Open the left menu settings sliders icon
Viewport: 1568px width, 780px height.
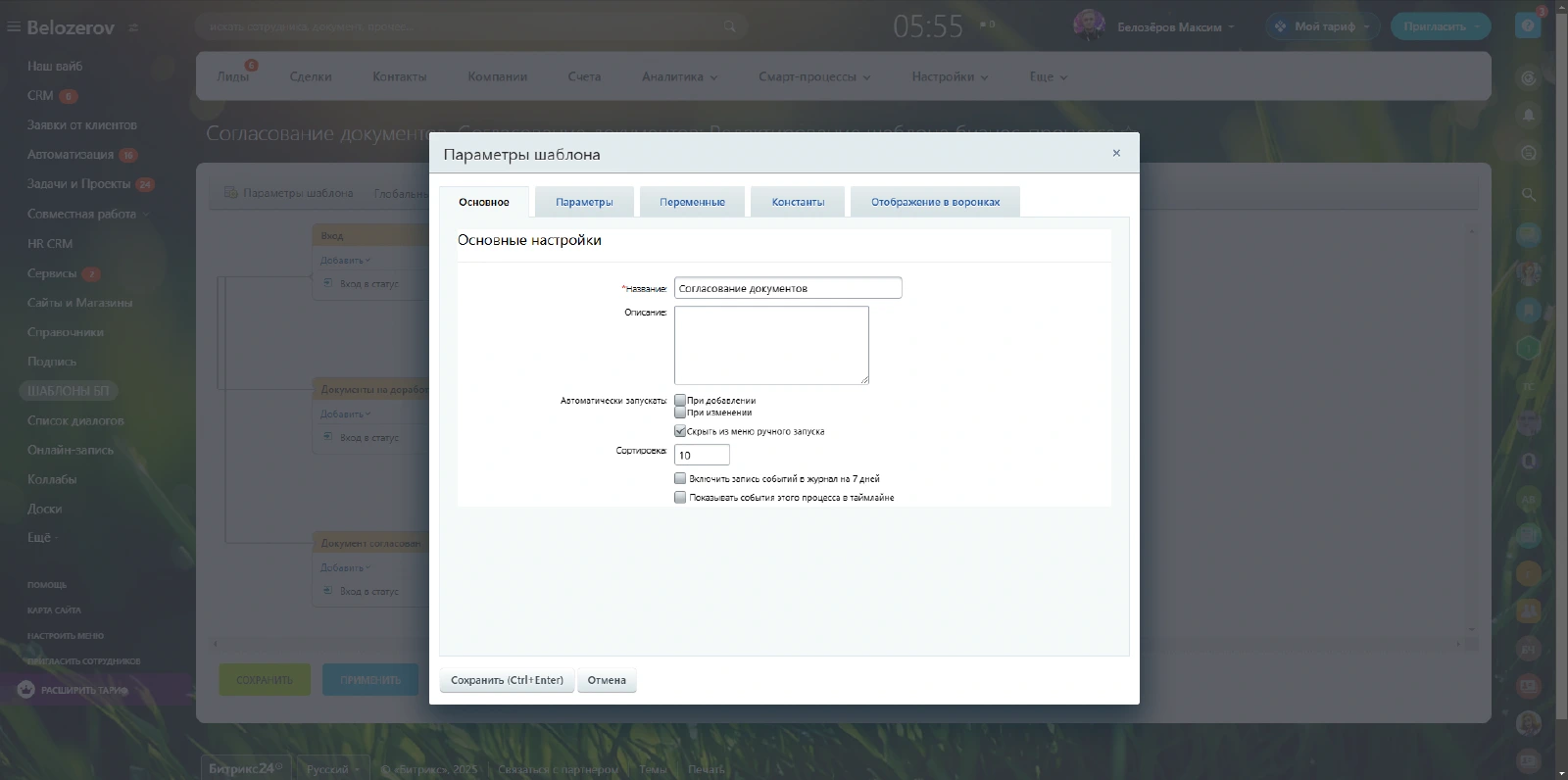tap(133, 27)
